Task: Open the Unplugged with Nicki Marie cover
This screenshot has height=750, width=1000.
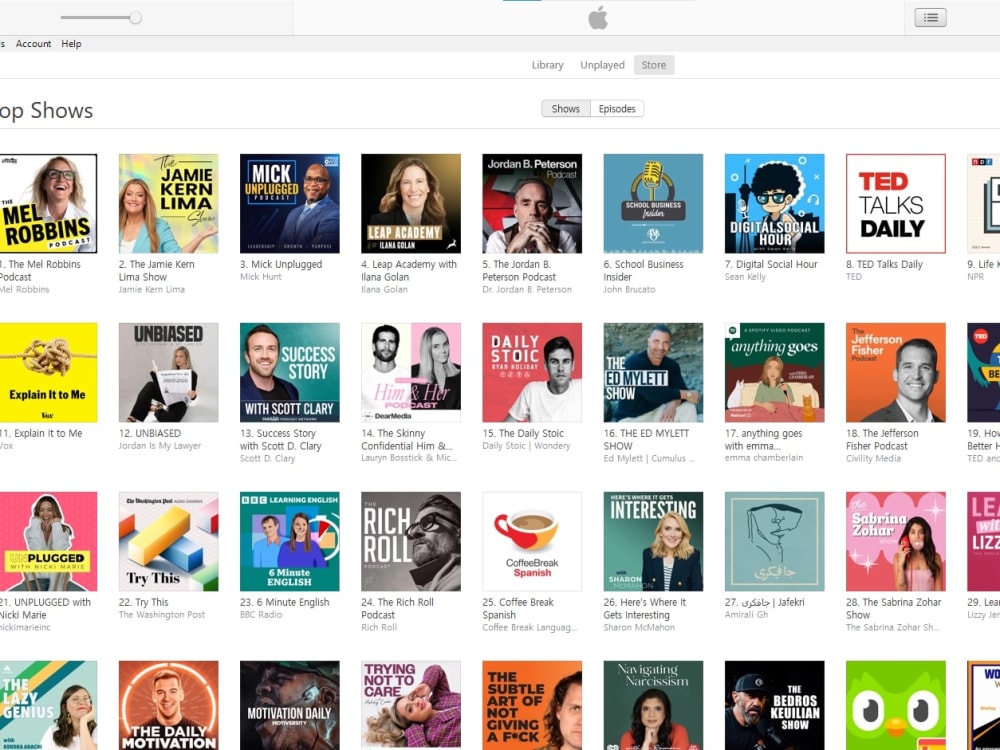Action: point(48,541)
